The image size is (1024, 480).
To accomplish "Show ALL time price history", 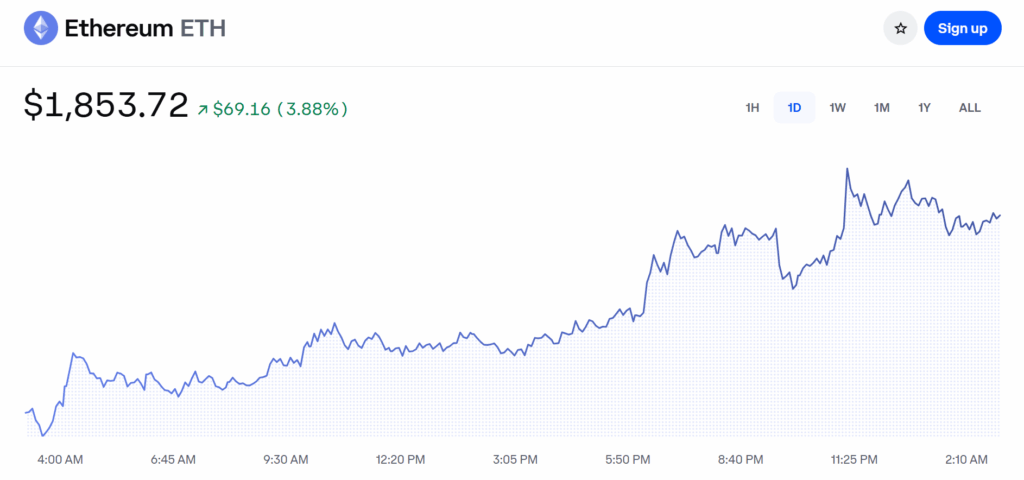I will [970, 108].
